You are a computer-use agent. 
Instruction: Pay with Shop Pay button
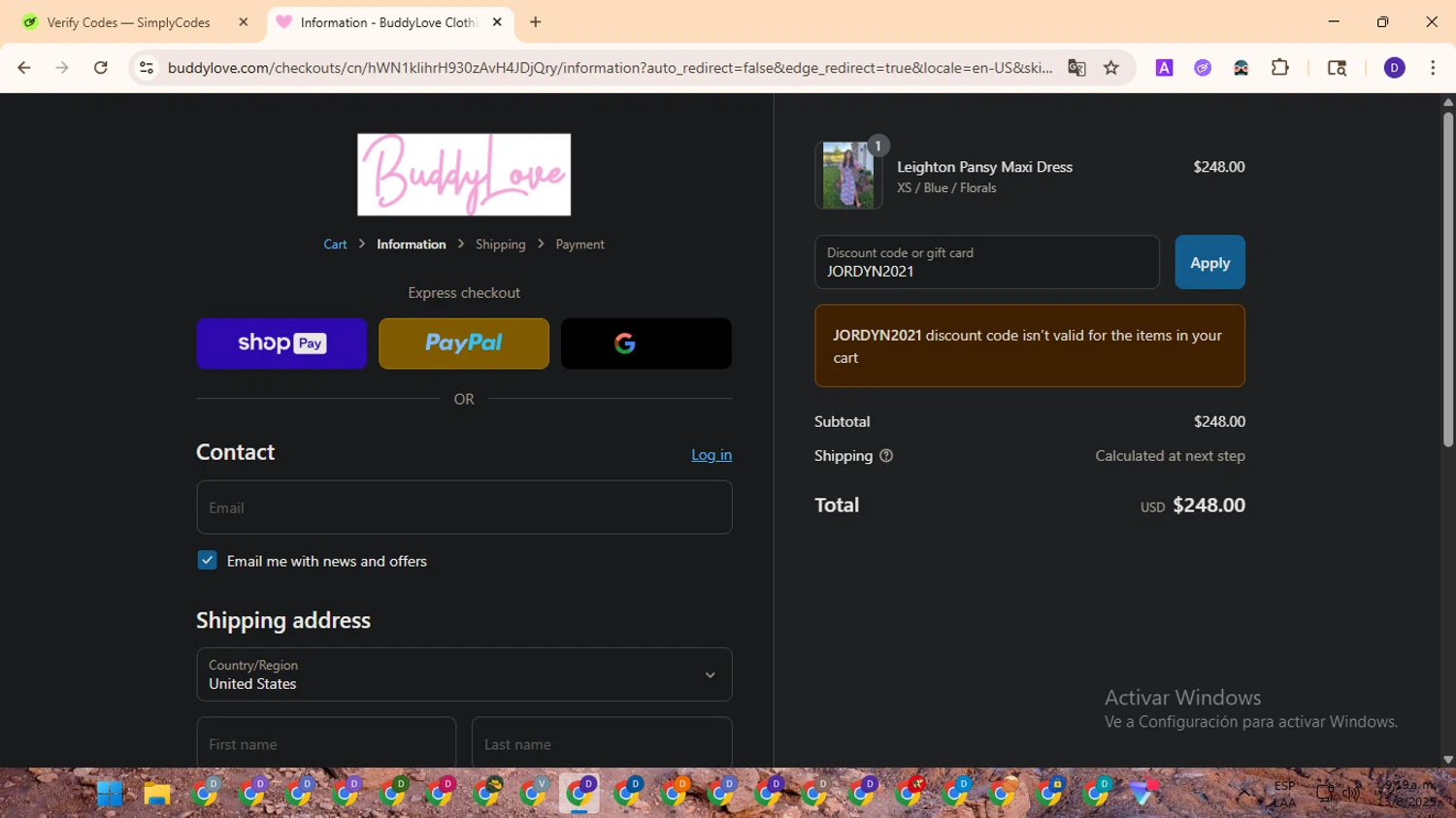point(281,344)
